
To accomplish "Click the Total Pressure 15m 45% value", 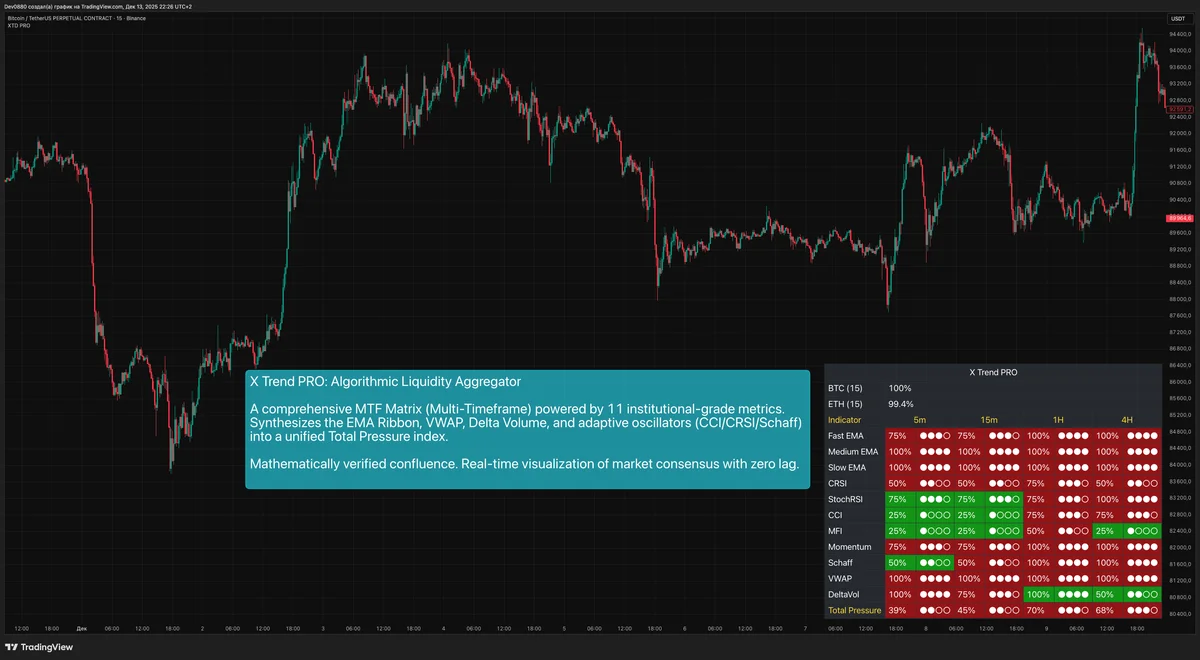I will point(967,610).
